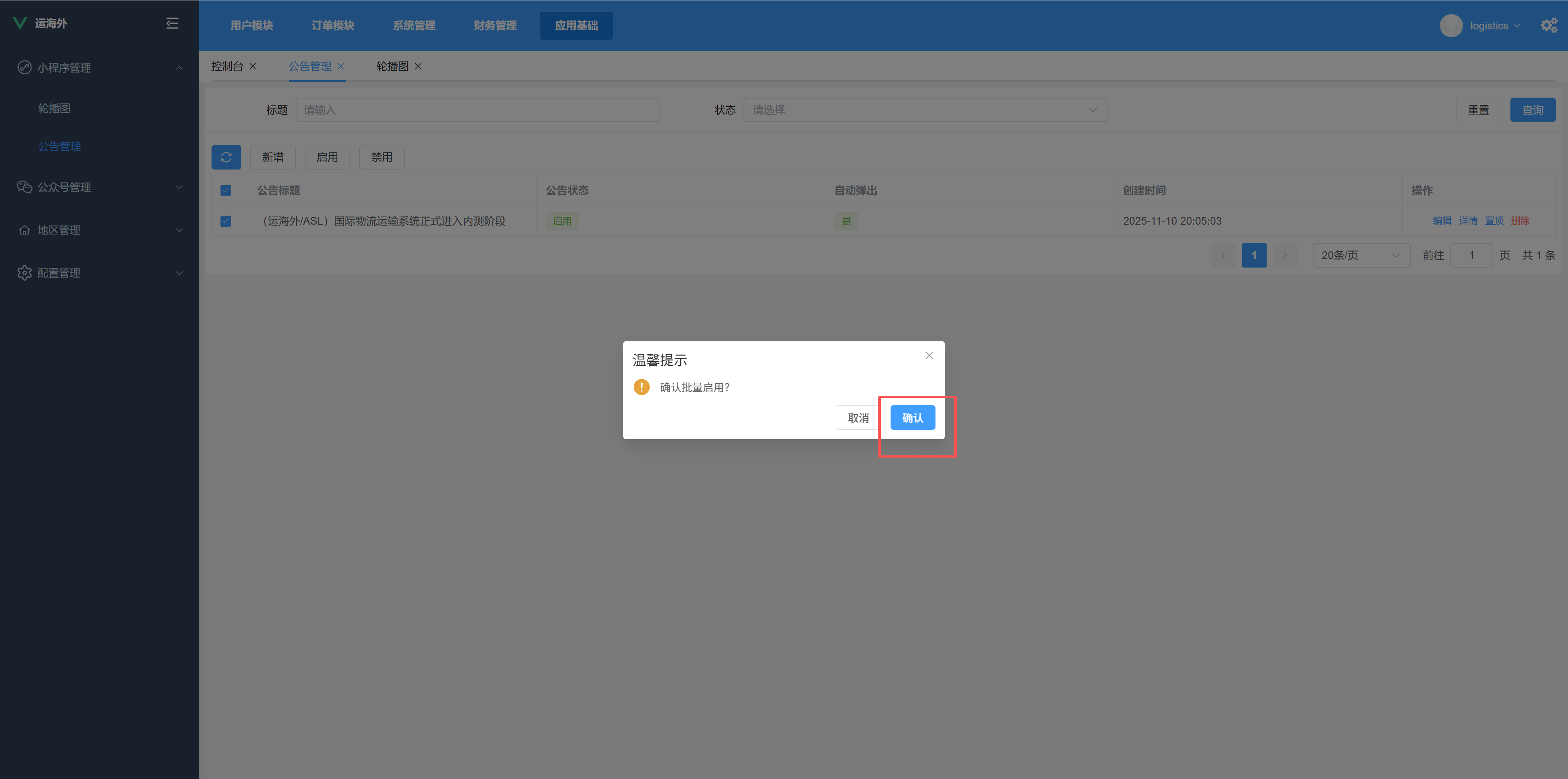Click the refresh icon above the table
Image resolution: width=1568 pixels, height=779 pixels.
pyautogui.click(x=226, y=157)
